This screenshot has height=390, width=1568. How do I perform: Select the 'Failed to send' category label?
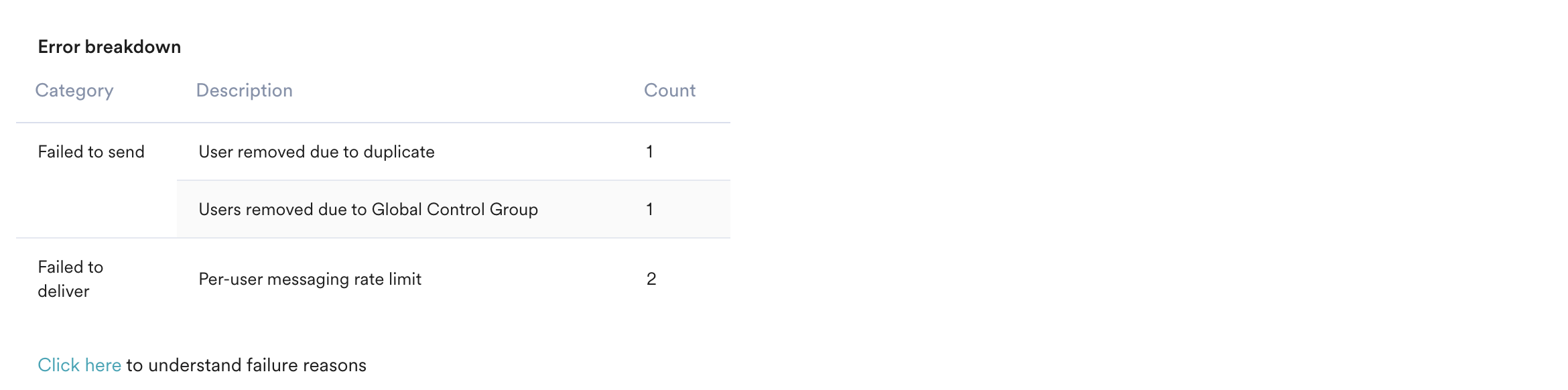pos(91,151)
